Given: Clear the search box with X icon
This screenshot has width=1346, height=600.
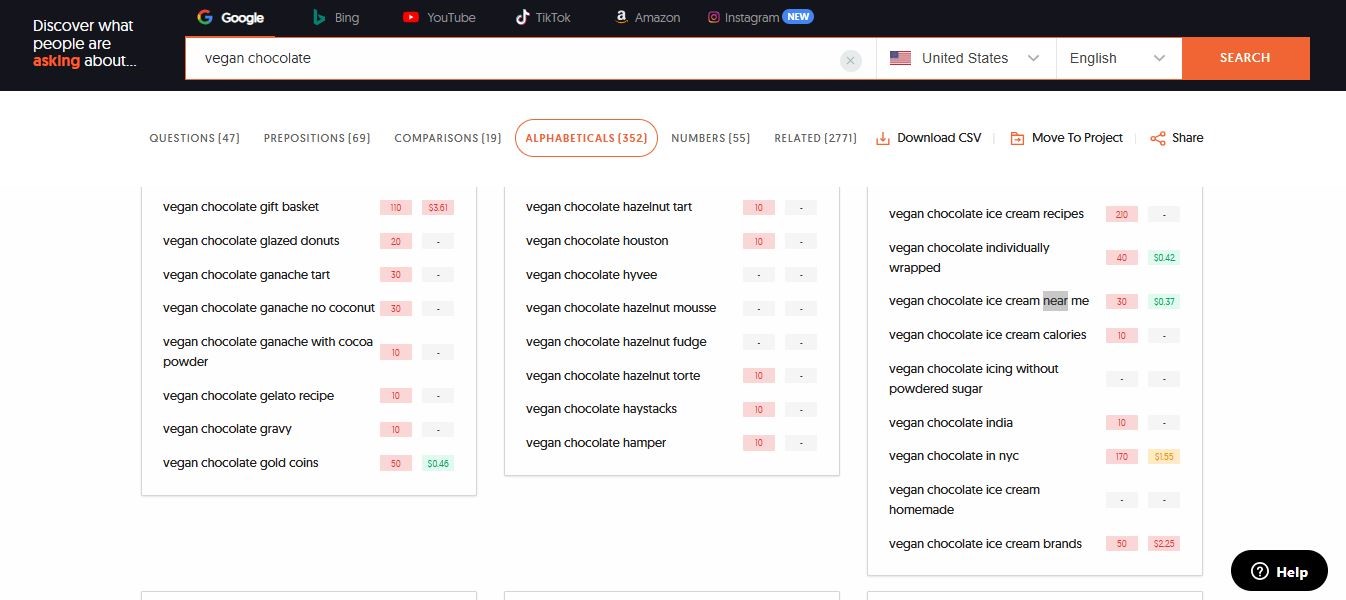Looking at the screenshot, I should [x=850, y=61].
